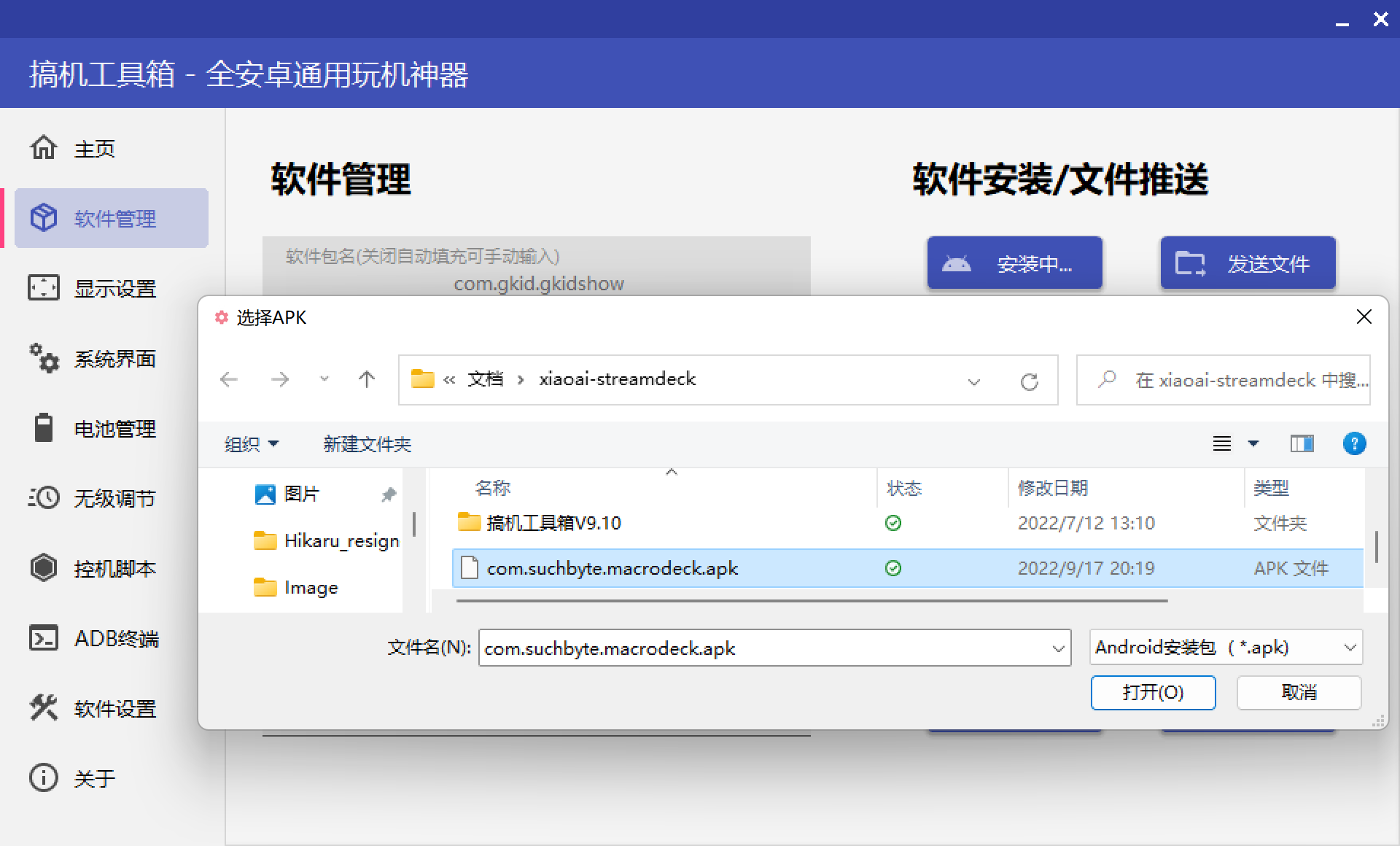The image size is (1400, 846).
Task: Expand the 组织 organize dropdown
Action: [x=251, y=443]
